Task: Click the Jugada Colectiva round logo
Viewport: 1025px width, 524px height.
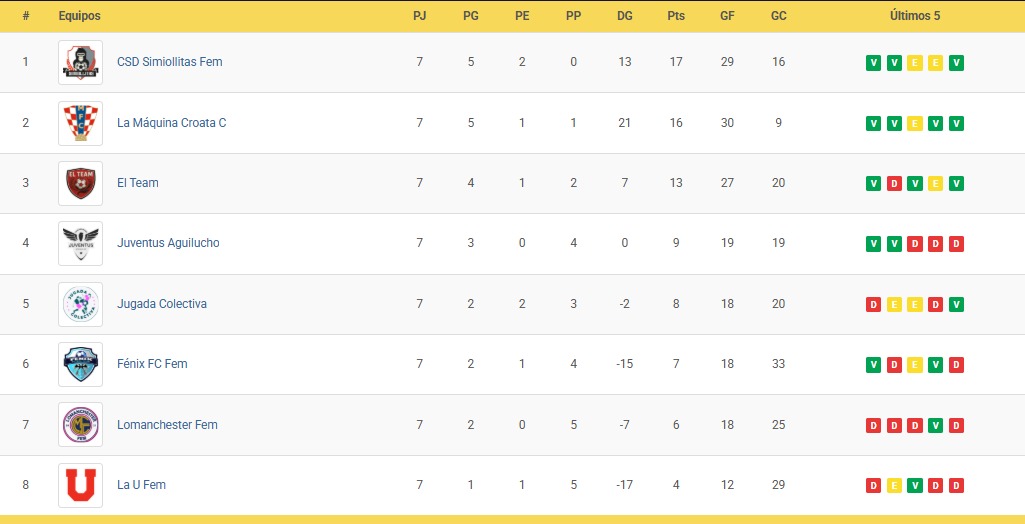Action: (80, 304)
